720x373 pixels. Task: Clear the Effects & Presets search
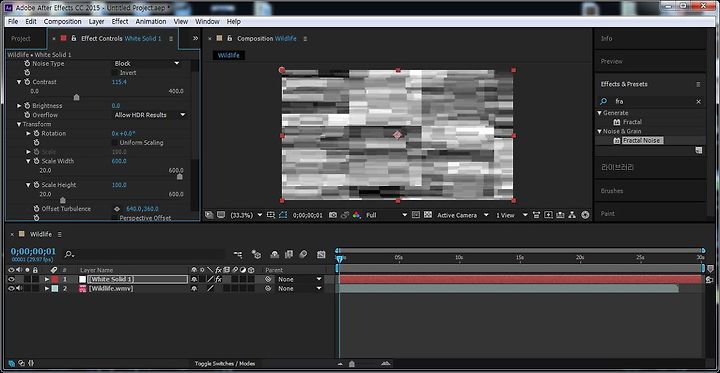pyautogui.click(x=698, y=102)
